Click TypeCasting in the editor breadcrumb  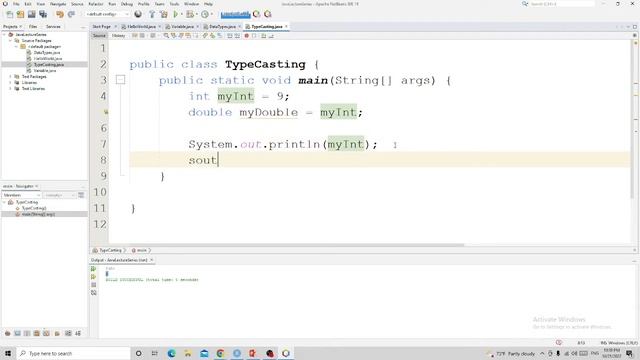[x=110, y=250]
